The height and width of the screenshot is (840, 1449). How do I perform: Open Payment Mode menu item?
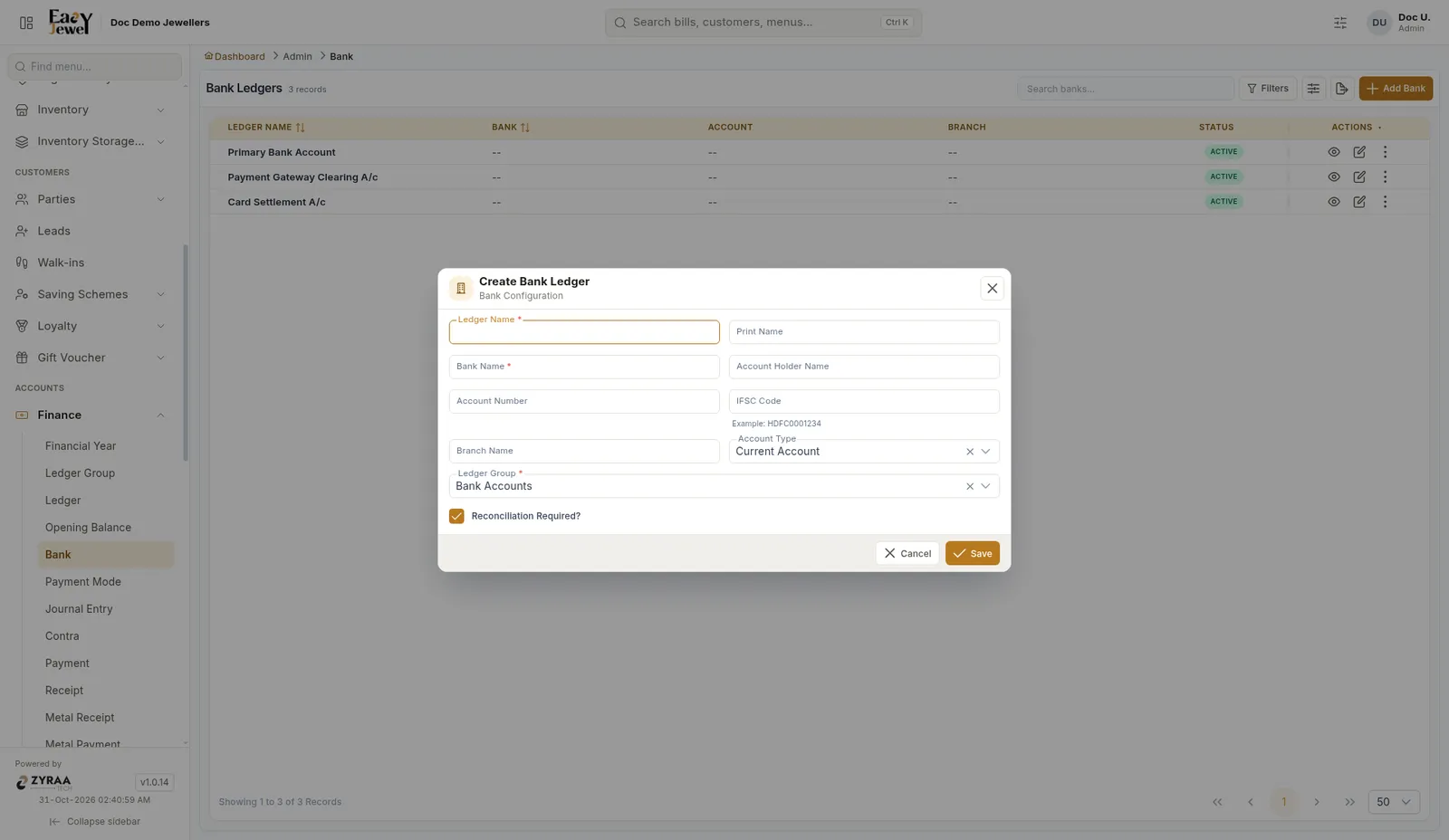[x=106, y=582]
